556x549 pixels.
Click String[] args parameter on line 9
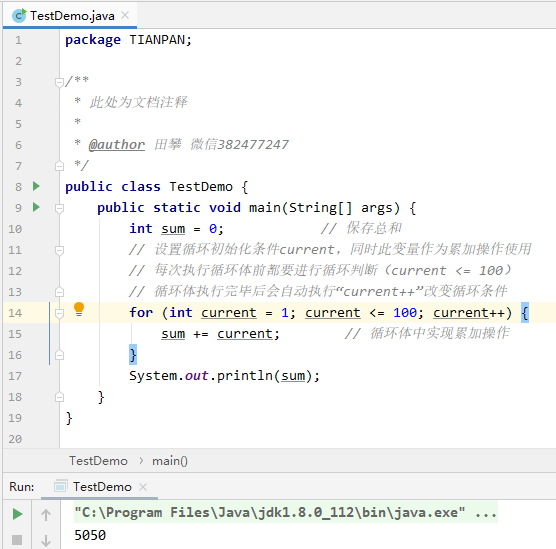[x=341, y=207]
